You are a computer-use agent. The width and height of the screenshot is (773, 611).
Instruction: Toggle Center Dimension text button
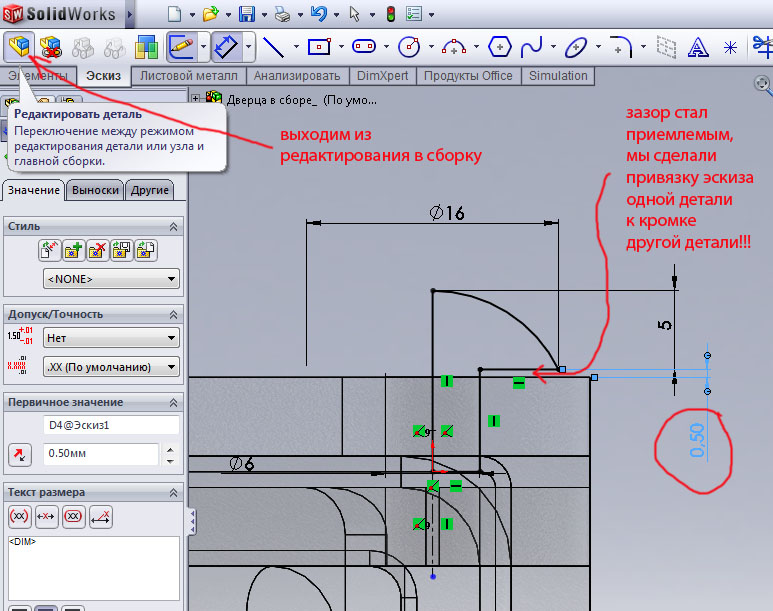click(x=46, y=516)
